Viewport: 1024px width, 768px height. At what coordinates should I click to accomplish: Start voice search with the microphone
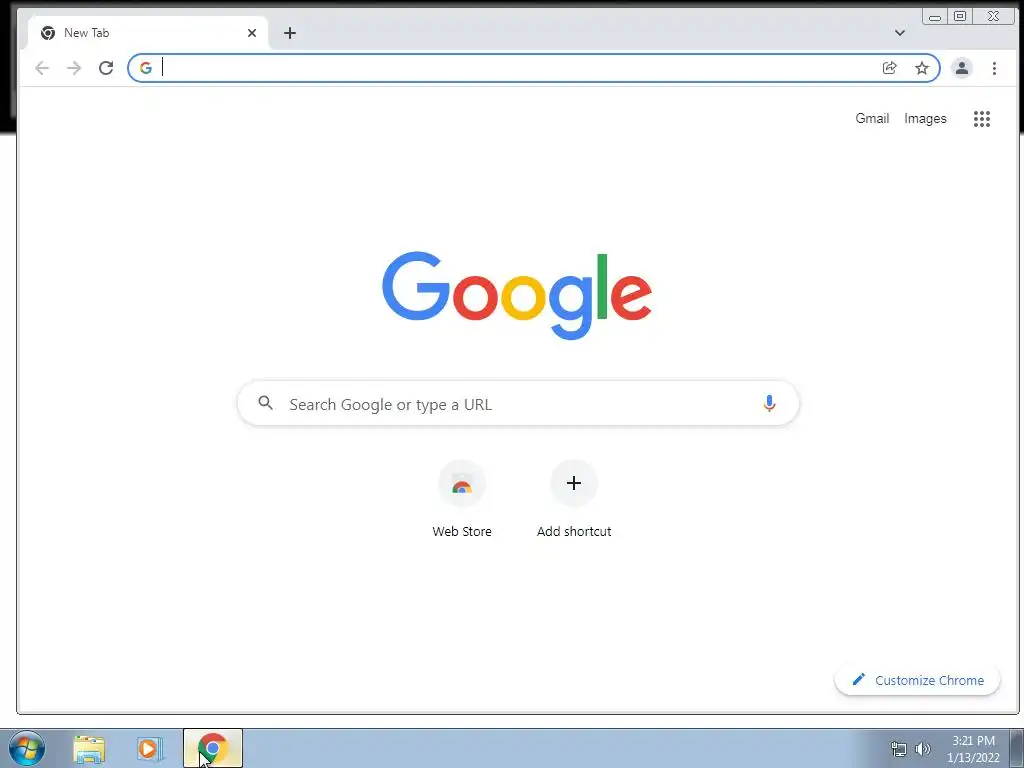click(x=769, y=403)
